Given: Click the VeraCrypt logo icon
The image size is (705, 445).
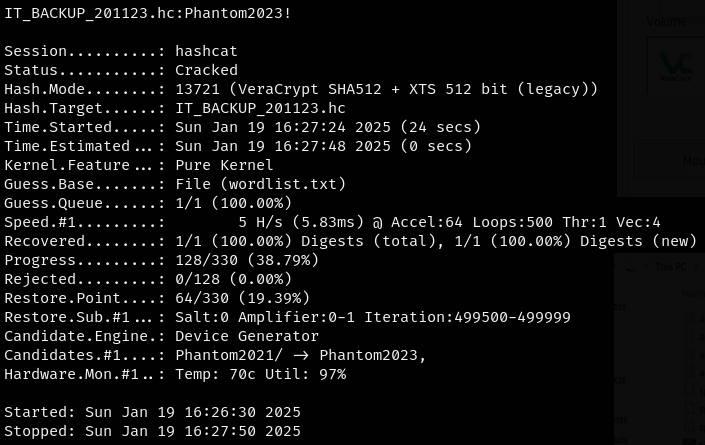Looking at the screenshot, I should pyautogui.click(x=675, y=66).
